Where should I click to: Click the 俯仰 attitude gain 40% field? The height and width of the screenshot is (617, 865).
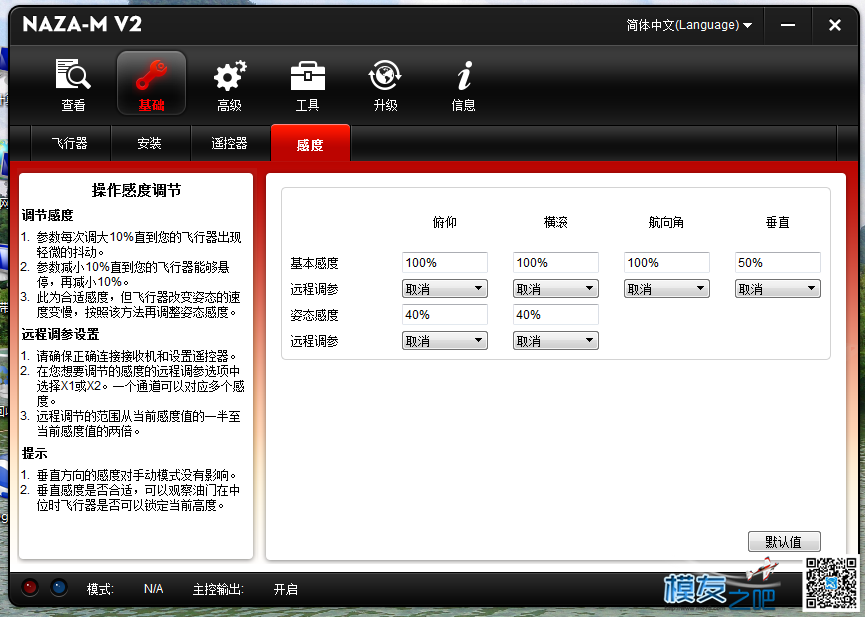pos(445,315)
